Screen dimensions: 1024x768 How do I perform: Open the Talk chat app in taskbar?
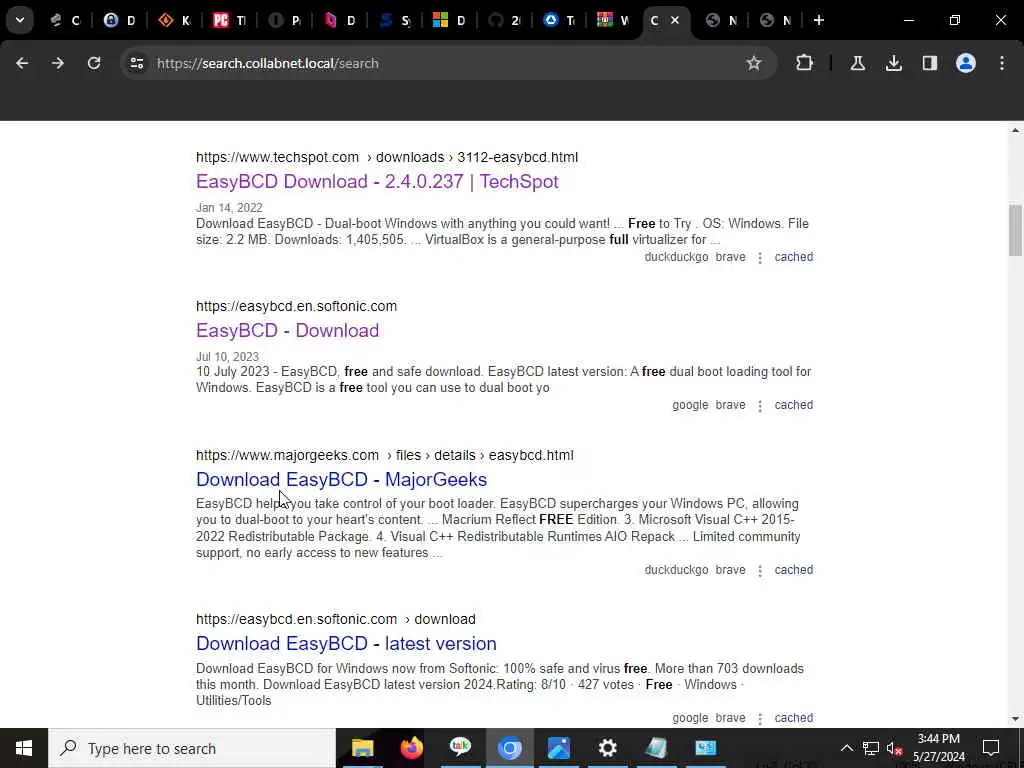pyautogui.click(x=460, y=748)
